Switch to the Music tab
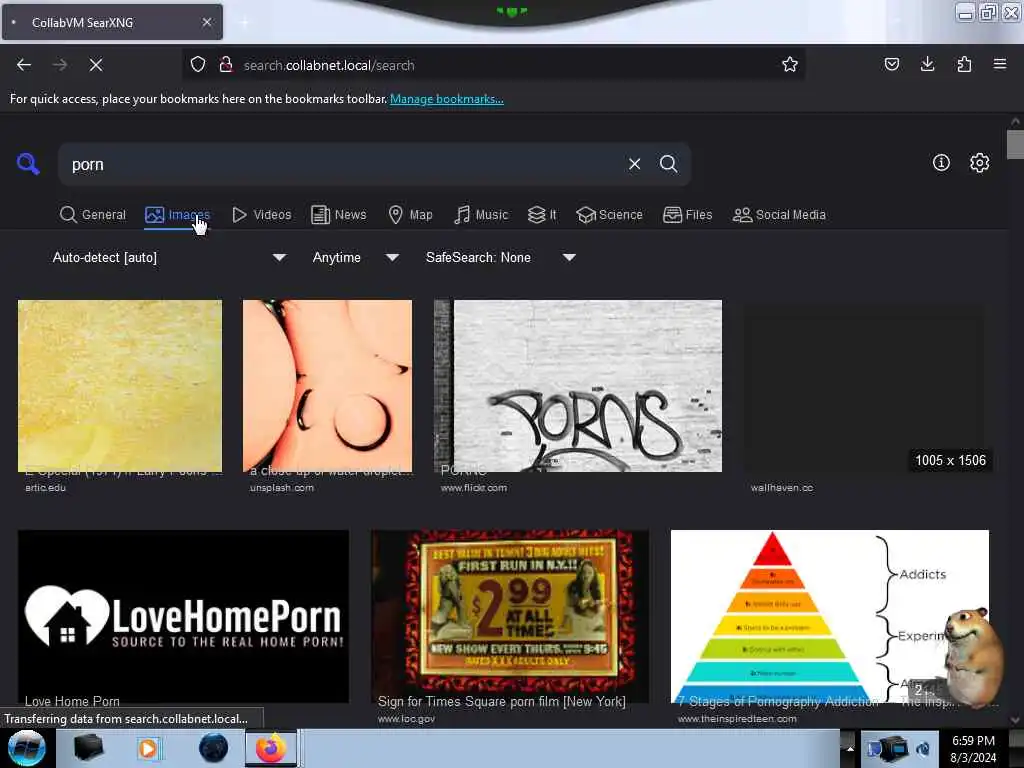Screen dimensions: 1024x768 pyautogui.click(x=481, y=215)
